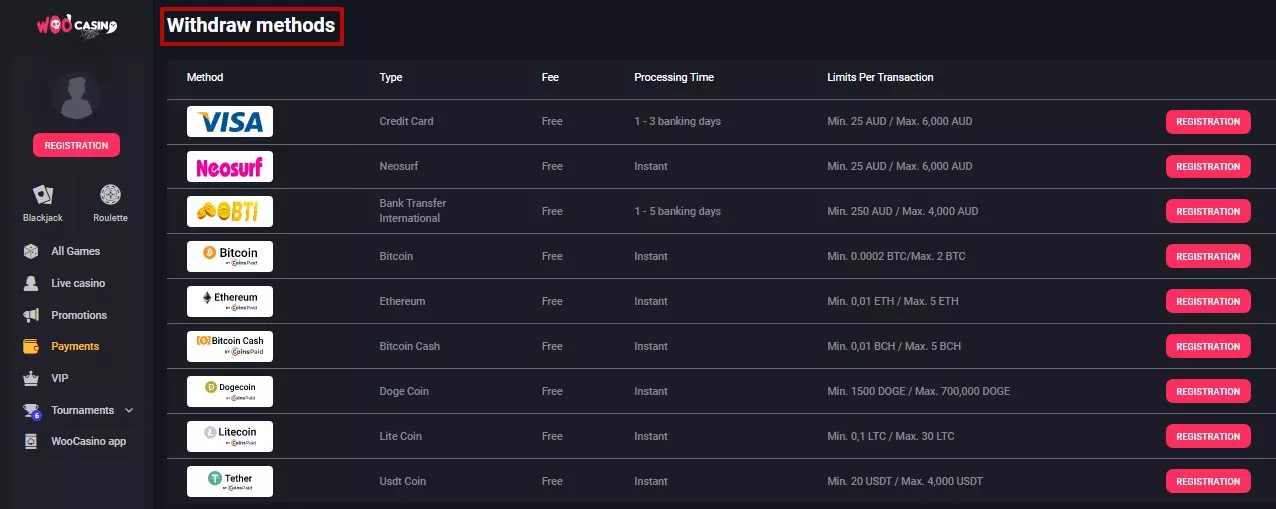Click Min. 20 USDT / Max. 4,000 USDT
1276x509 pixels.
tap(905, 481)
